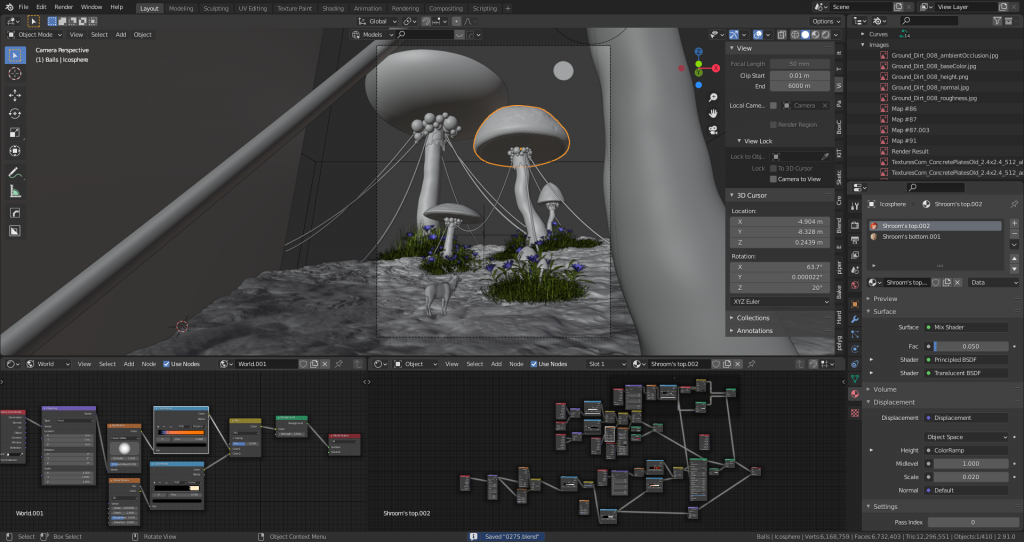Open the Physics properties tab
Viewport: 1024px width, 542px height.
tap(854, 349)
